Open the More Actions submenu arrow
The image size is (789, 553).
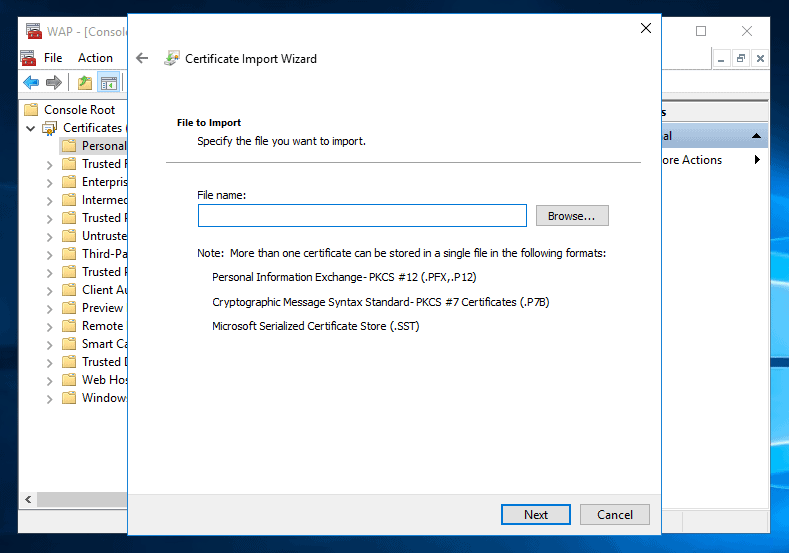coord(757,160)
